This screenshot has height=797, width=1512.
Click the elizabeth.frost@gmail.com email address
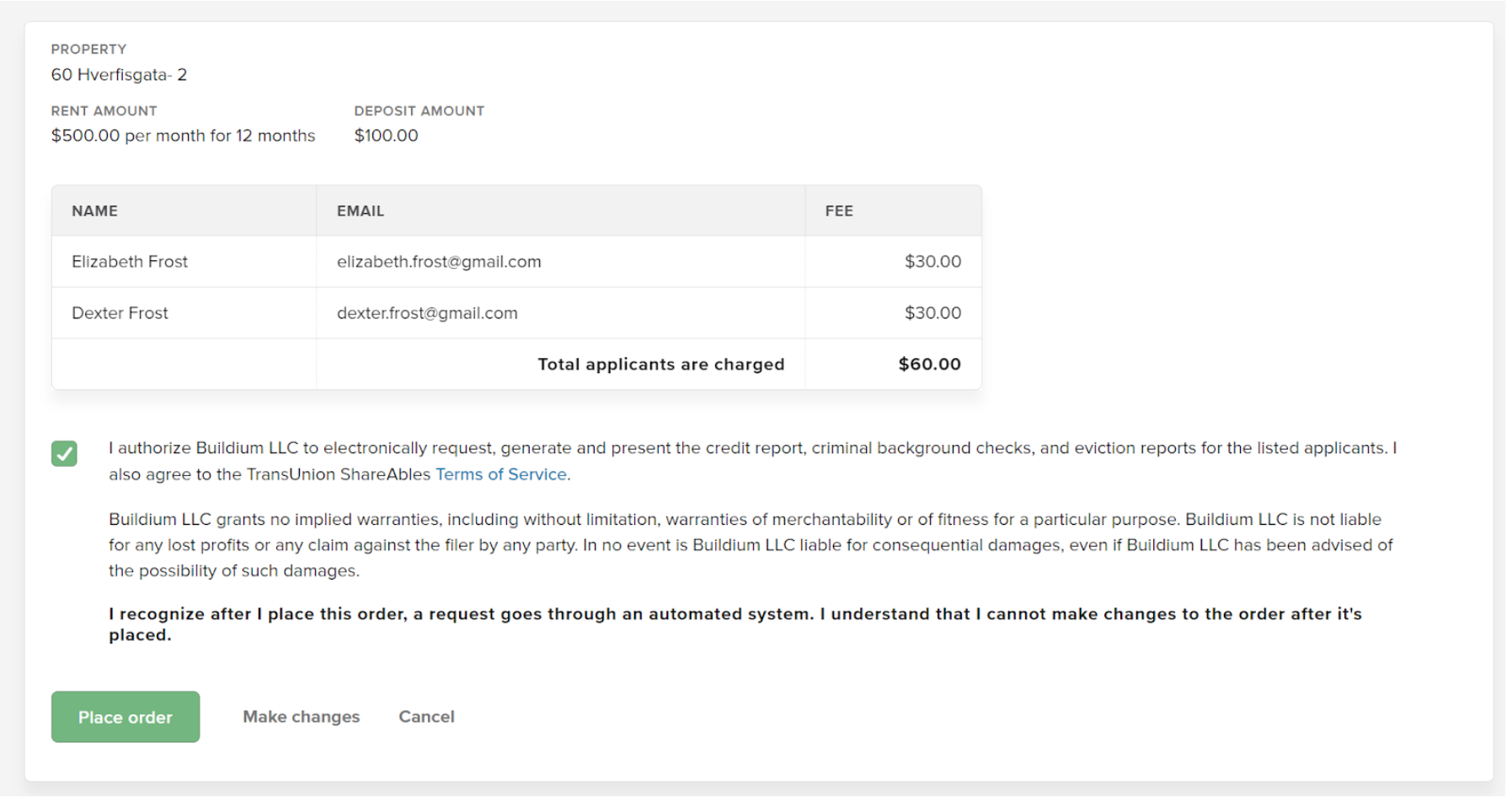click(x=439, y=262)
